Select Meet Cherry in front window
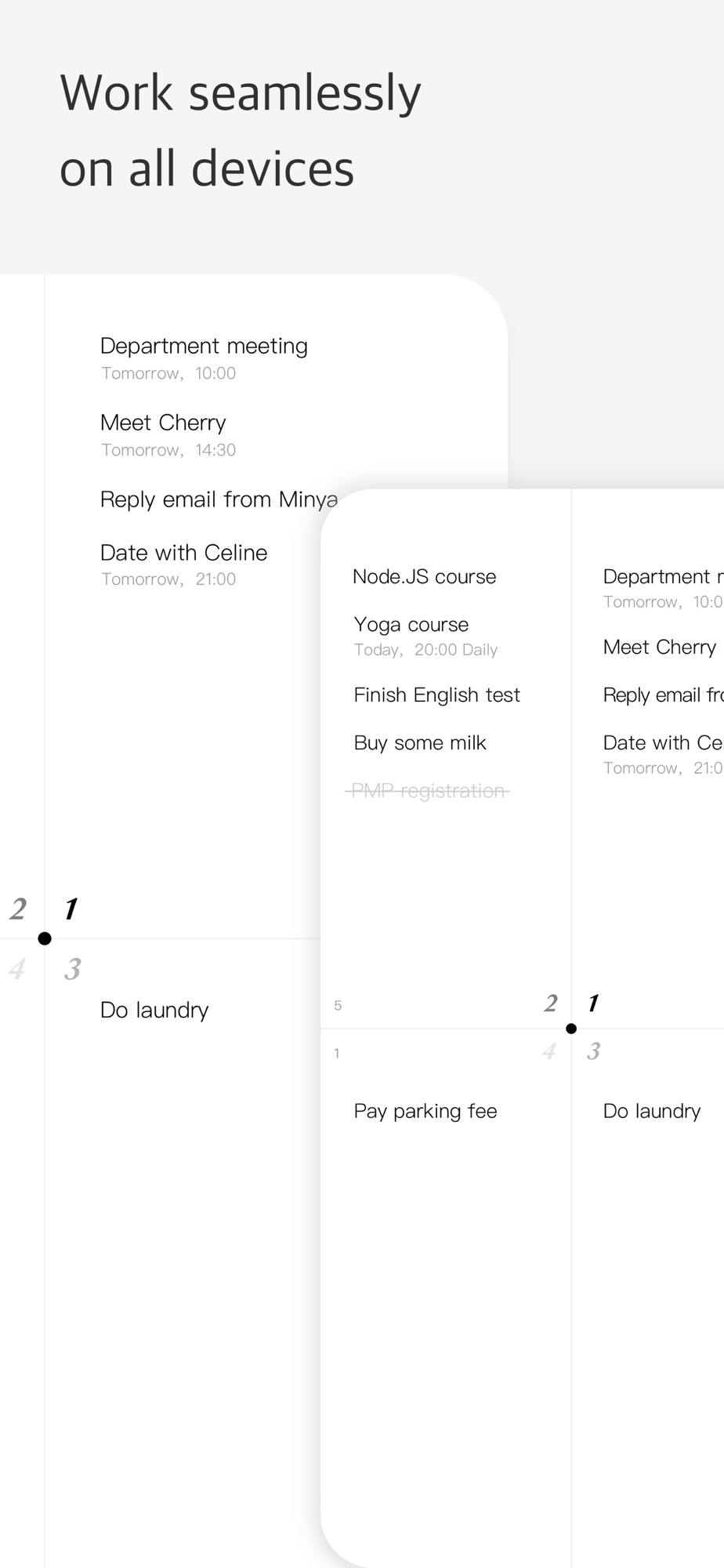724x1568 pixels. (659, 648)
